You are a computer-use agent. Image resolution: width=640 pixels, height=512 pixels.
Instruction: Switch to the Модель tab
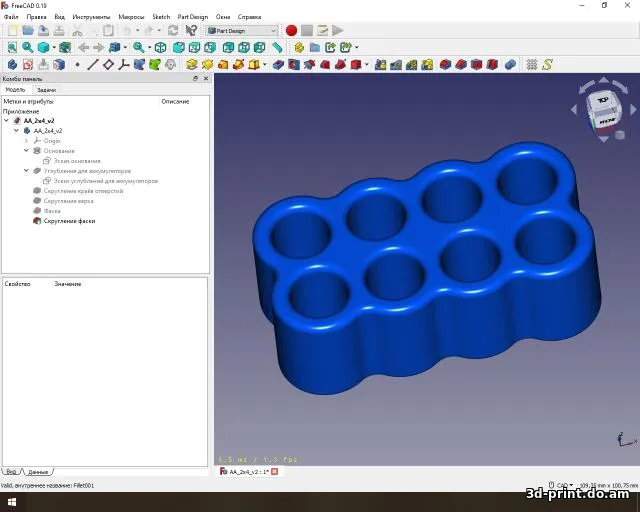click(16, 89)
